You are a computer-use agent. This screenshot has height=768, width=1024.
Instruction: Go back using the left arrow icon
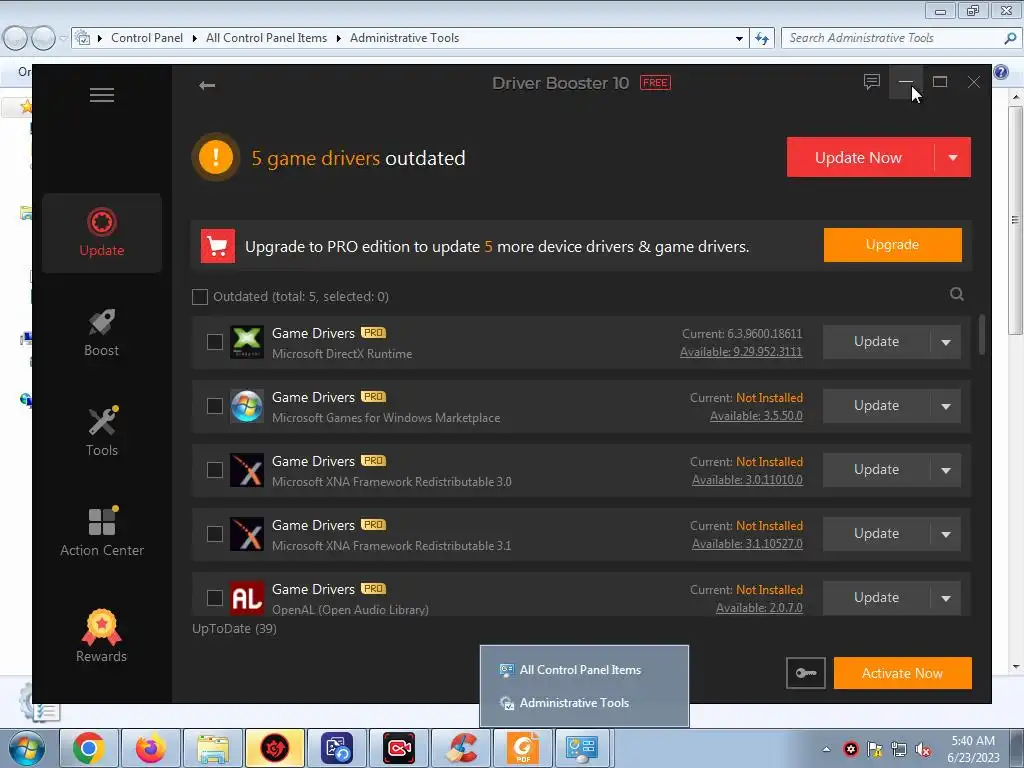[207, 86]
